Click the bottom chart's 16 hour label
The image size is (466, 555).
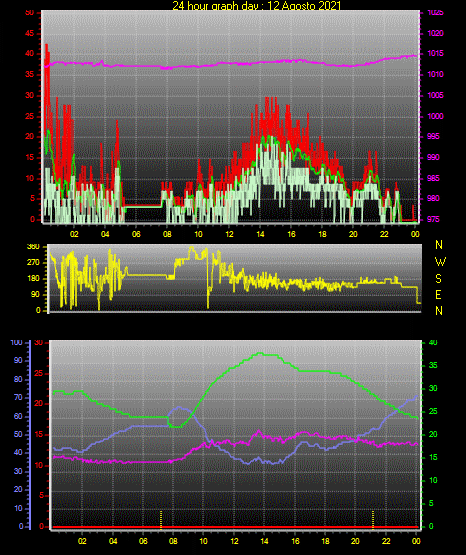click(295, 541)
